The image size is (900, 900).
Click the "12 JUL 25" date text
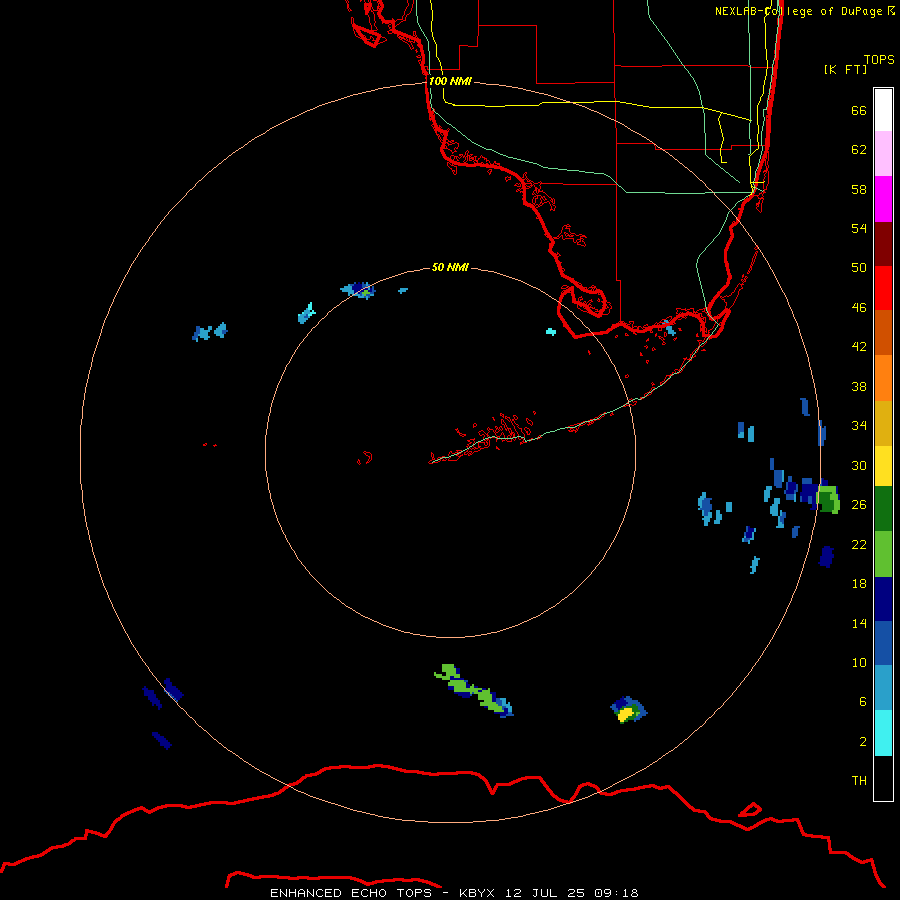pos(545,893)
